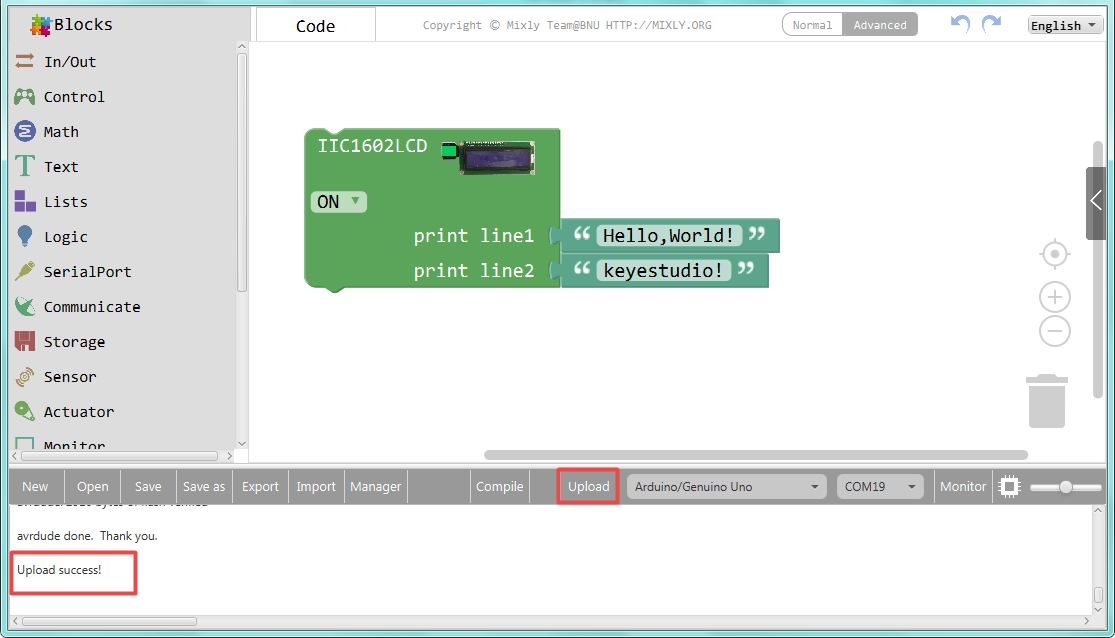
Task: Open the English language dropdown
Action: 1065,25
